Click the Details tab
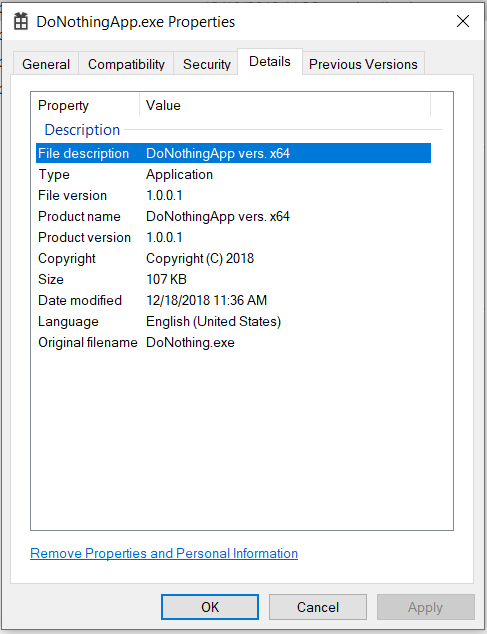487x634 pixels. (x=270, y=61)
